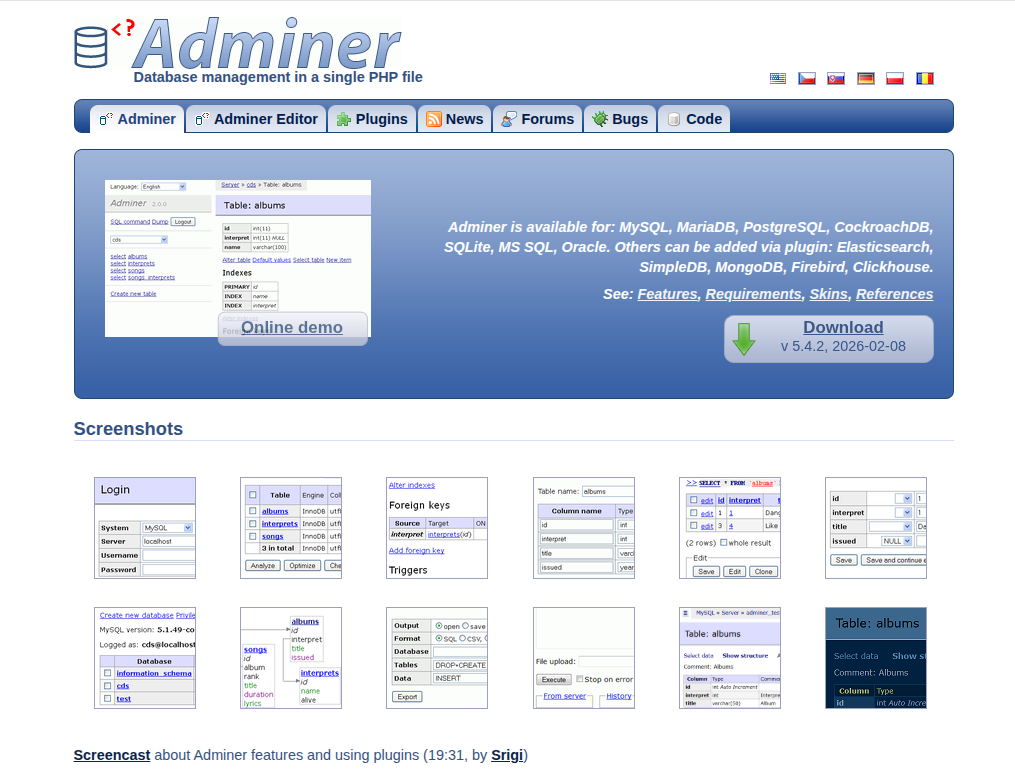Click the green download arrow icon
The image size is (1015, 773).
(745, 338)
